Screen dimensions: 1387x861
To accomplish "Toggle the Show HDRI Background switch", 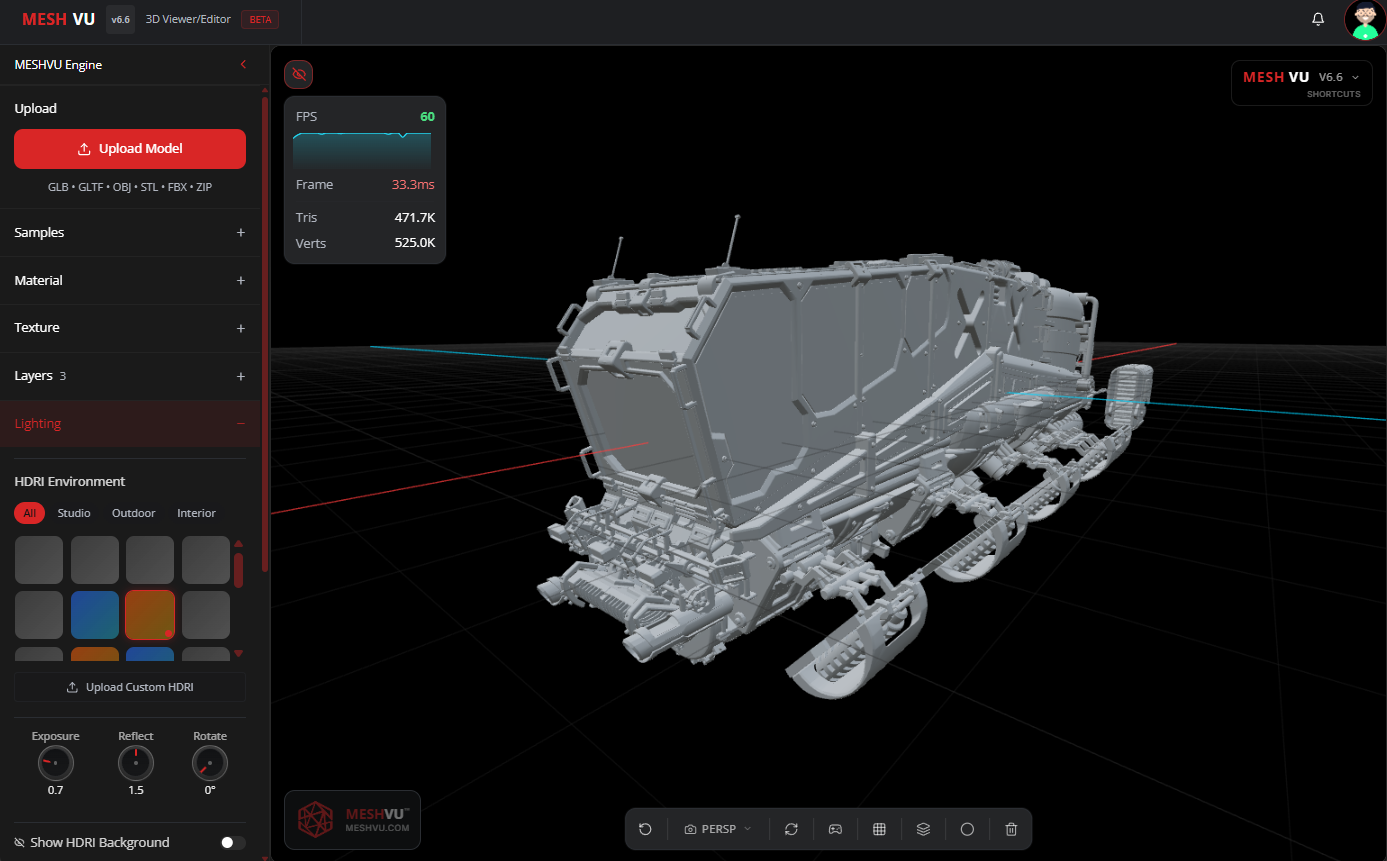I will coord(233,843).
